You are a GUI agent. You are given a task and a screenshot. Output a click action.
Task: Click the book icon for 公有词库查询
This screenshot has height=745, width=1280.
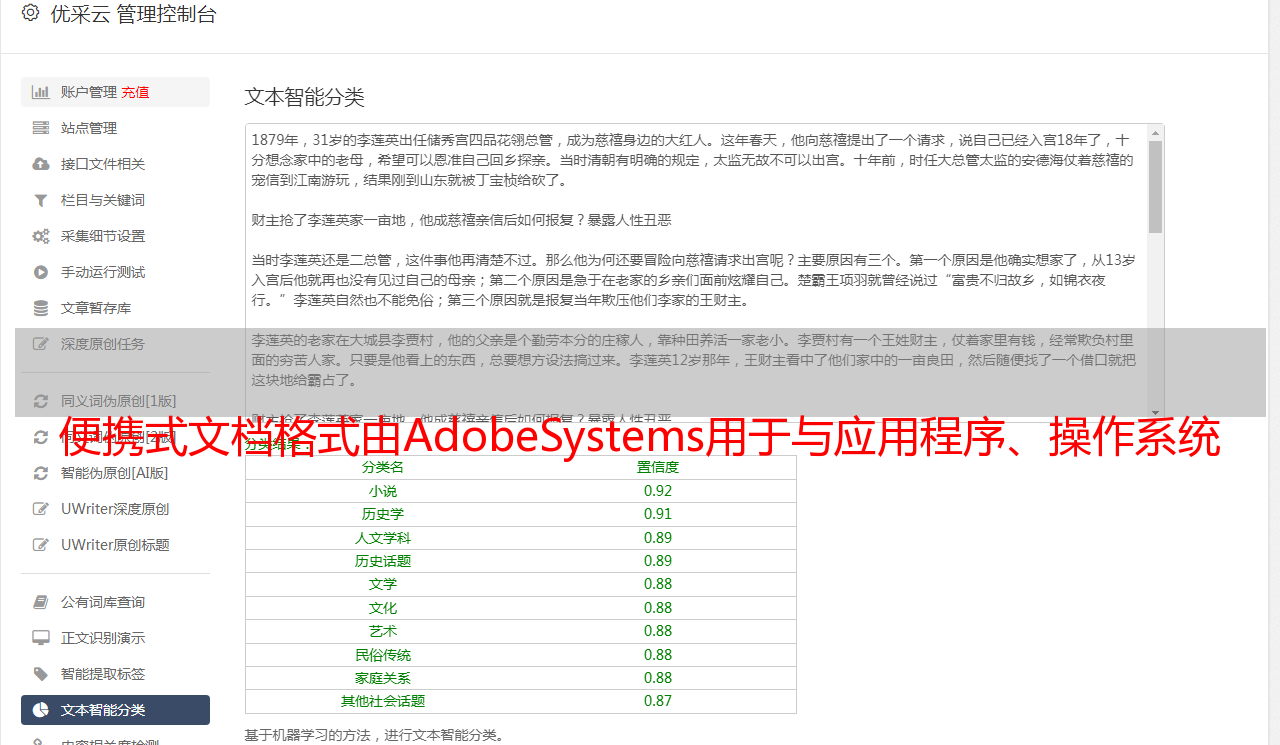coord(40,602)
